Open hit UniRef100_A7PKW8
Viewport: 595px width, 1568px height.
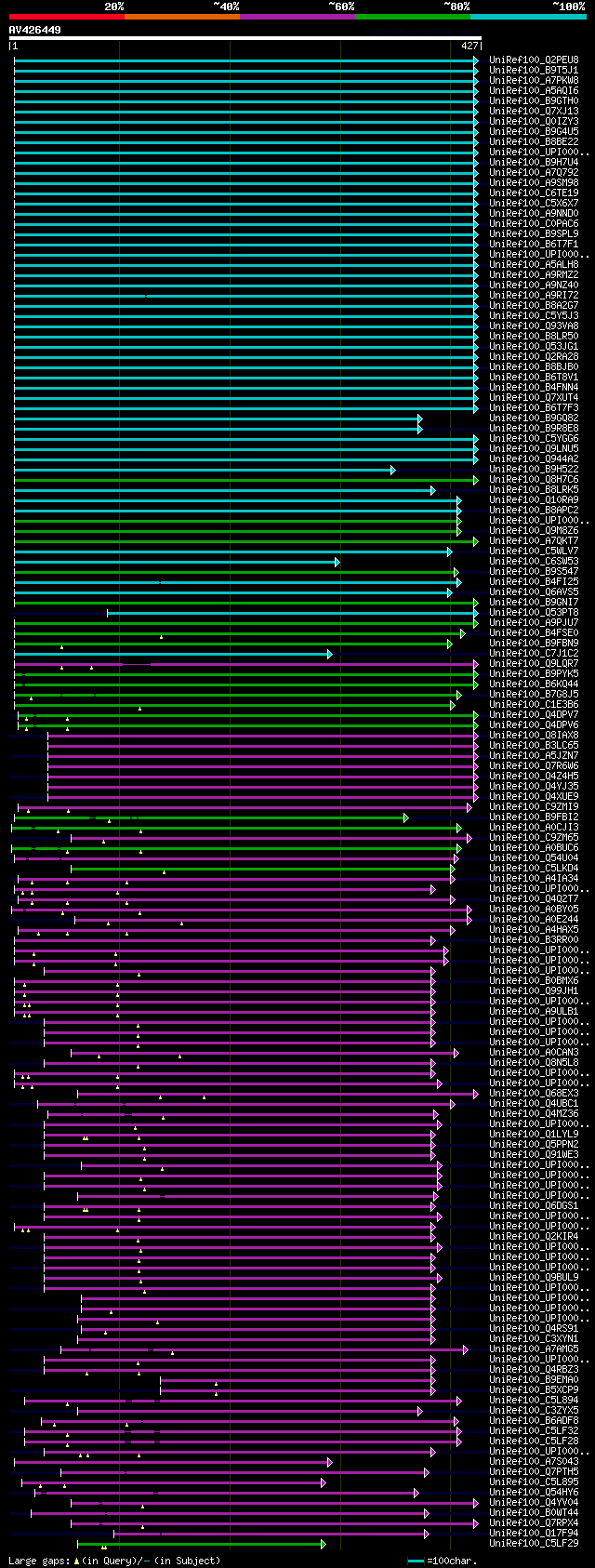pos(534,80)
